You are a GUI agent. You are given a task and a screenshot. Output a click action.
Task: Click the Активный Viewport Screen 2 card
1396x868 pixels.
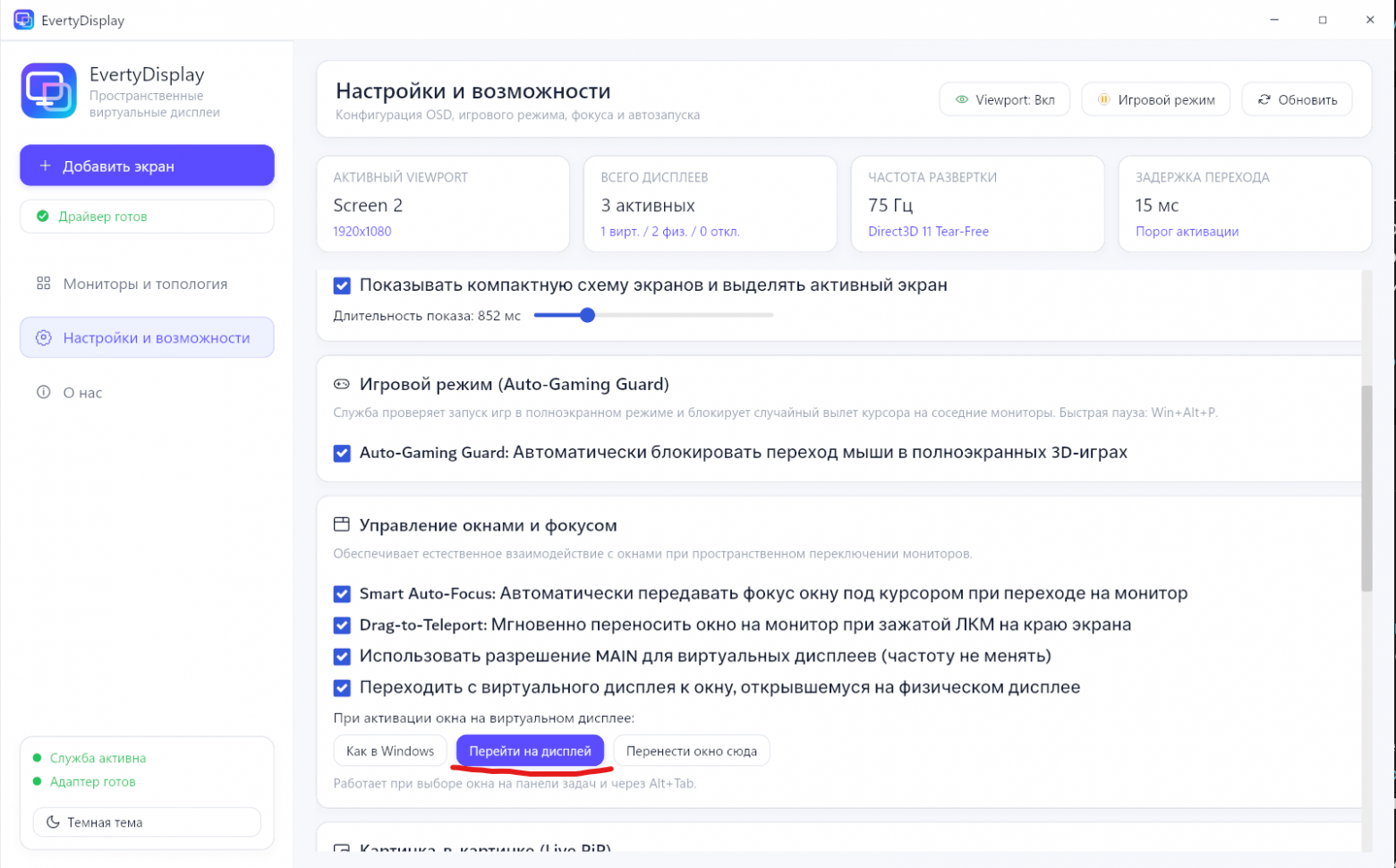pyautogui.click(x=443, y=204)
